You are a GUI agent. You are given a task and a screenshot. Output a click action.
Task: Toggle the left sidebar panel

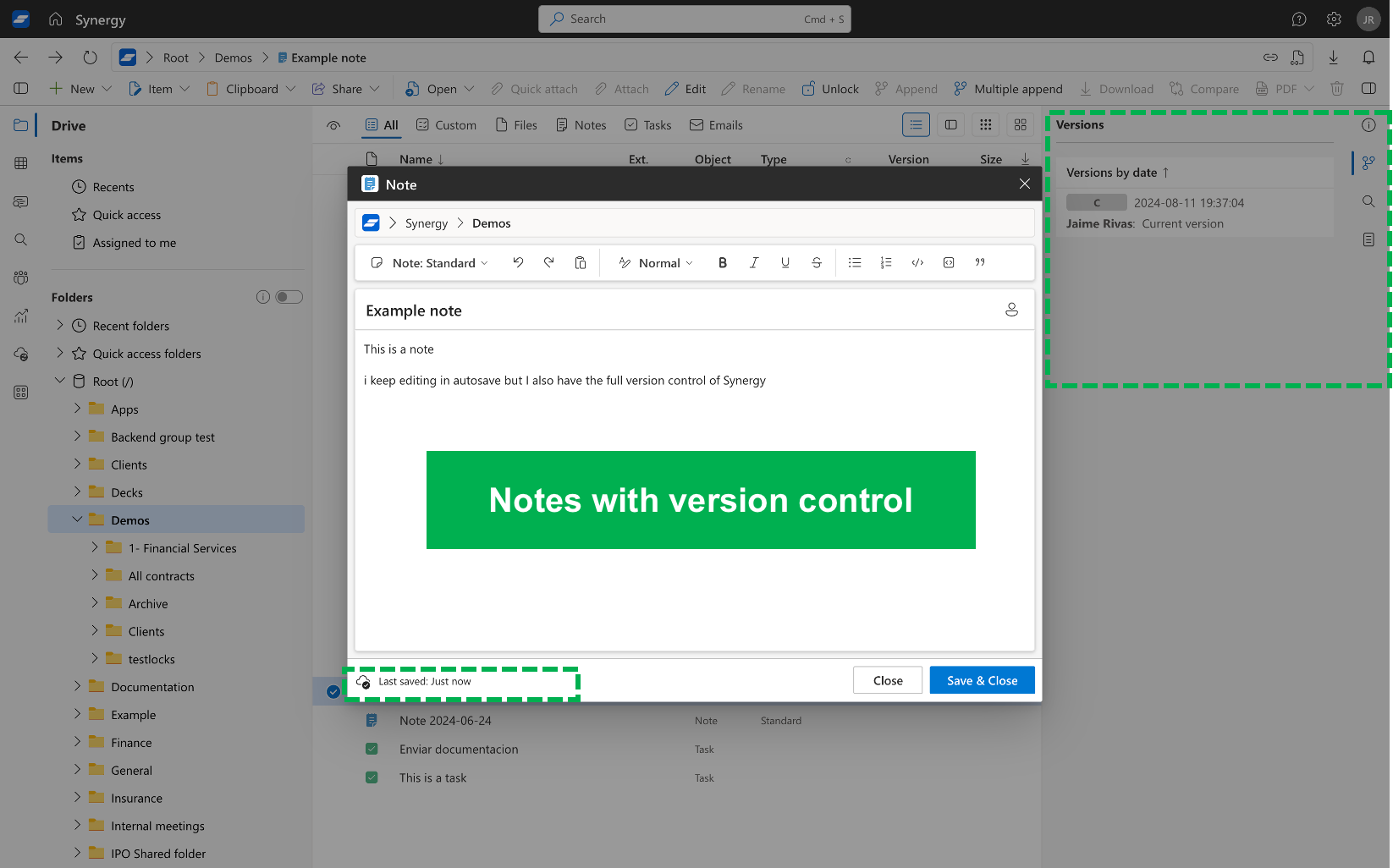click(21, 89)
